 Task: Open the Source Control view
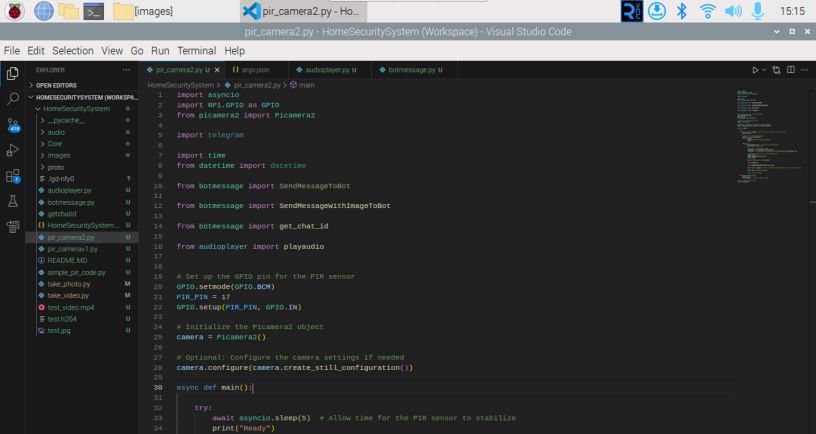(x=13, y=125)
